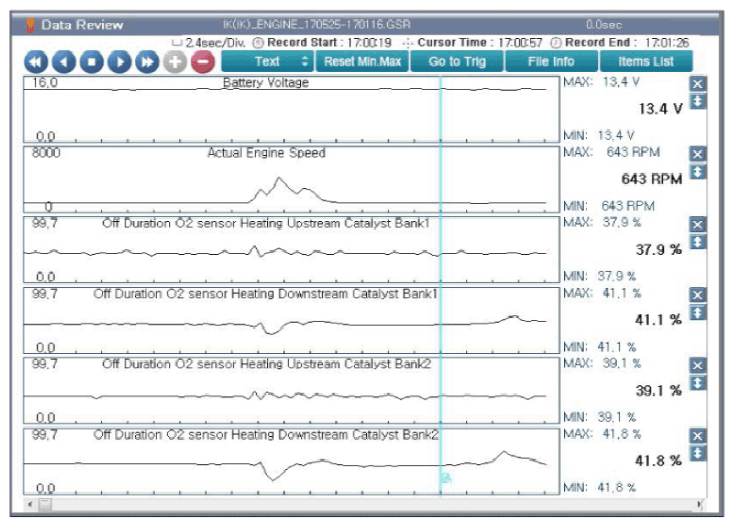Viewport: 734px width, 527px height.
Task: Click the Go to Trig button
Action: pyautogui.click(x=458, y=62)
